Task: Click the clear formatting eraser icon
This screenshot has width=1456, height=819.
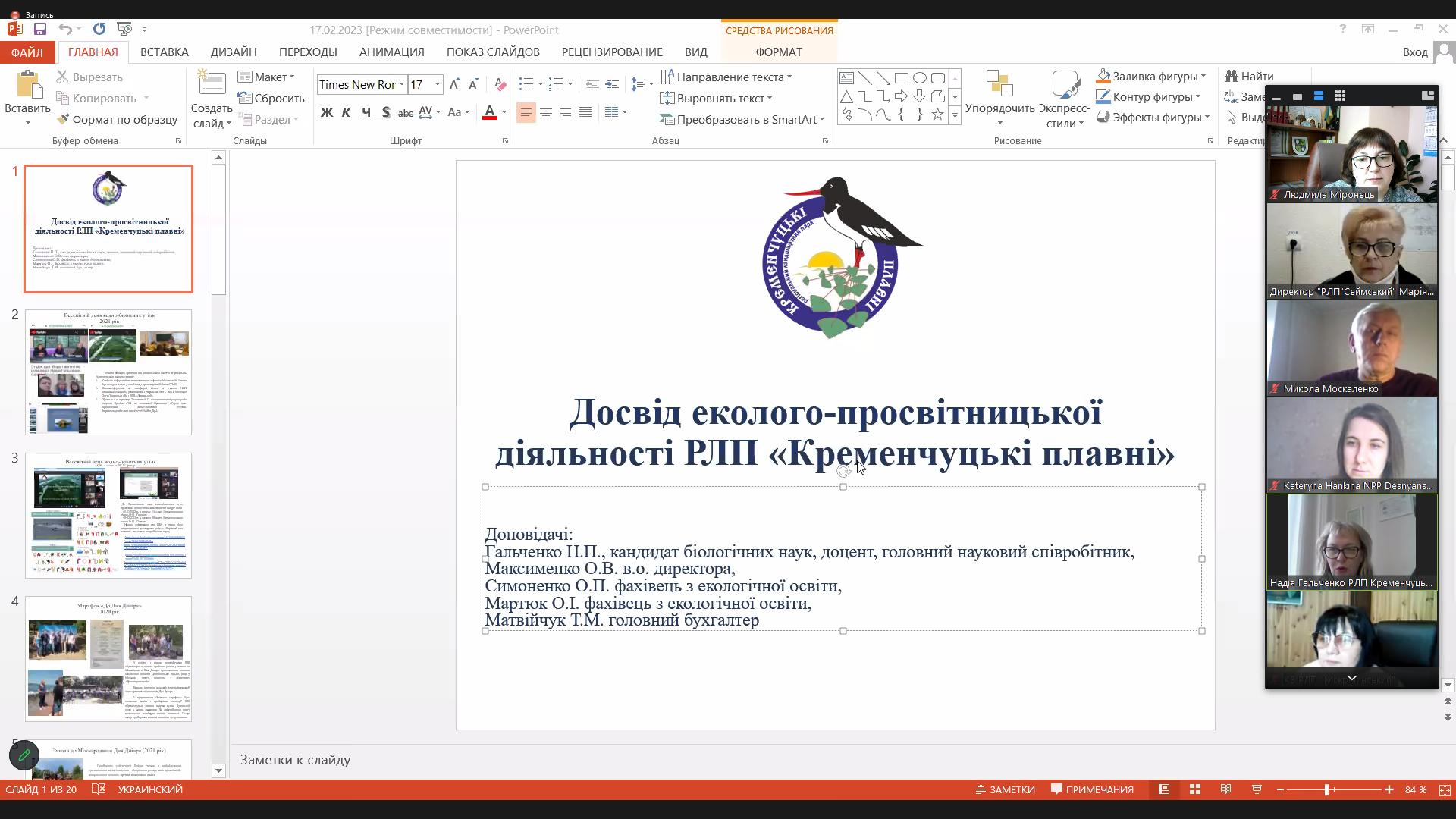Action: click(x=500, y=84)
